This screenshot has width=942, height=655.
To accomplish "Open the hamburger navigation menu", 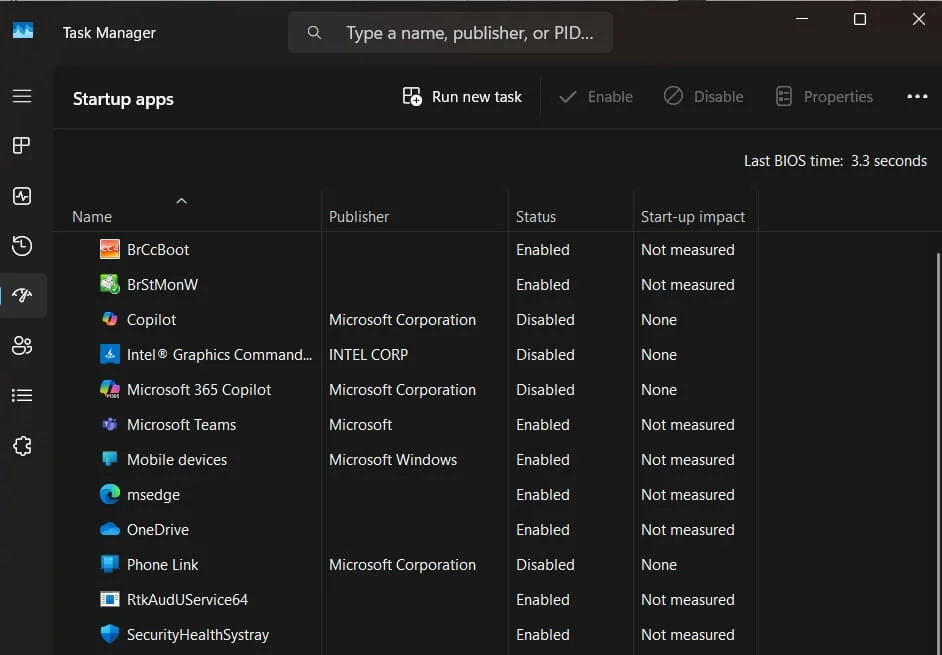I will click(x=22, y=96).
